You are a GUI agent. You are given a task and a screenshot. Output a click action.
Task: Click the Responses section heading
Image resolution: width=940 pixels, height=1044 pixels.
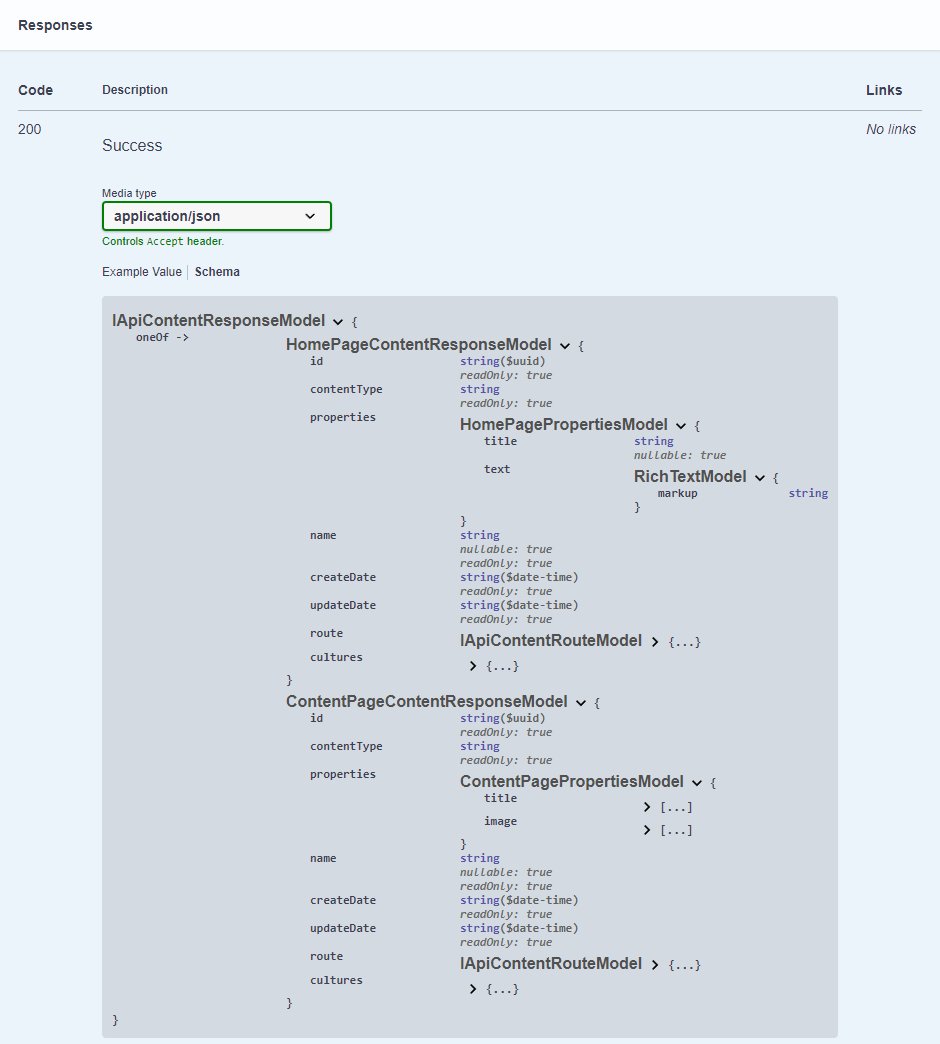pyautogui.click(x=55, y=25)
